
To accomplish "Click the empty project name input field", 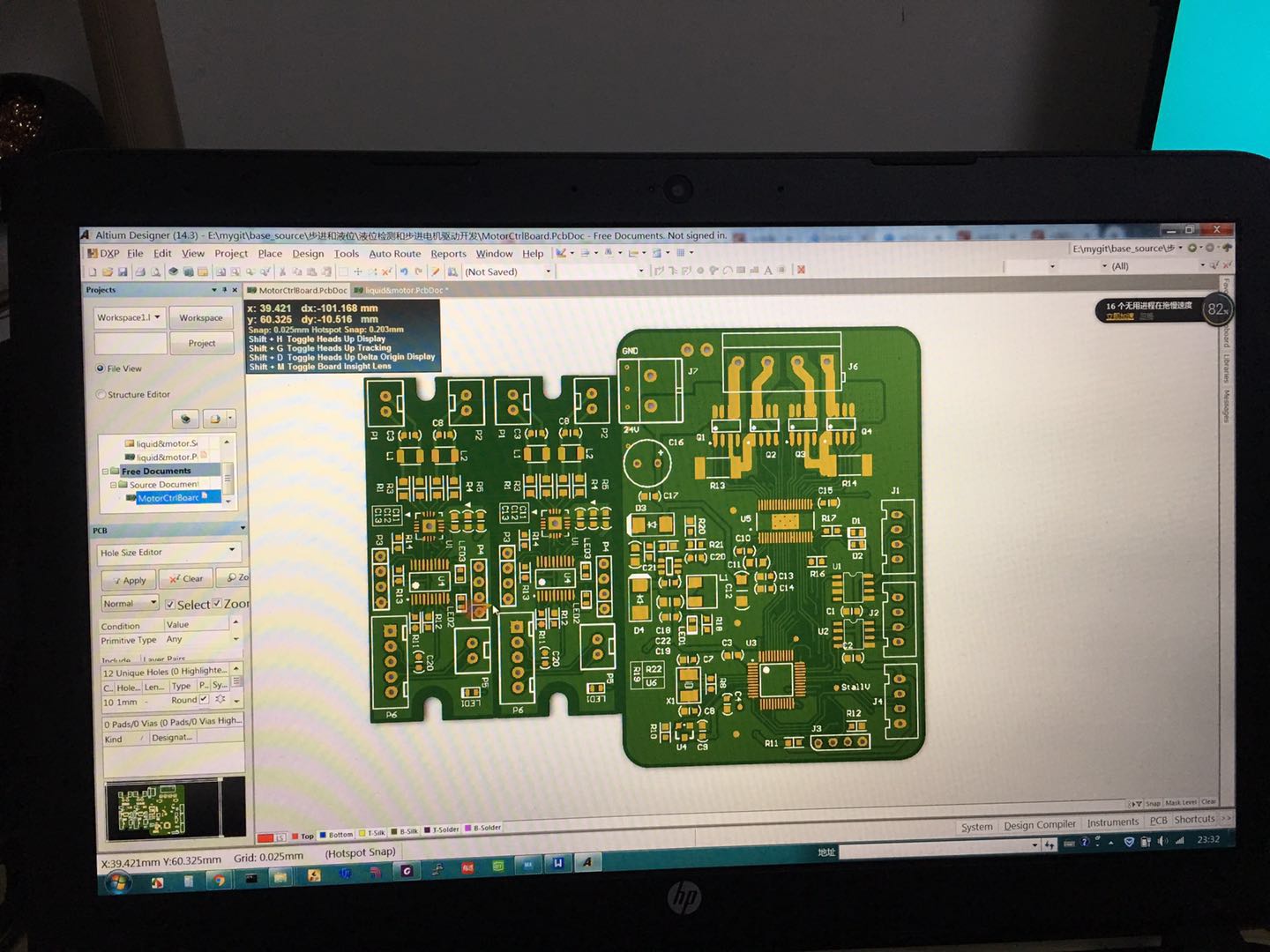I will point(130,343).
